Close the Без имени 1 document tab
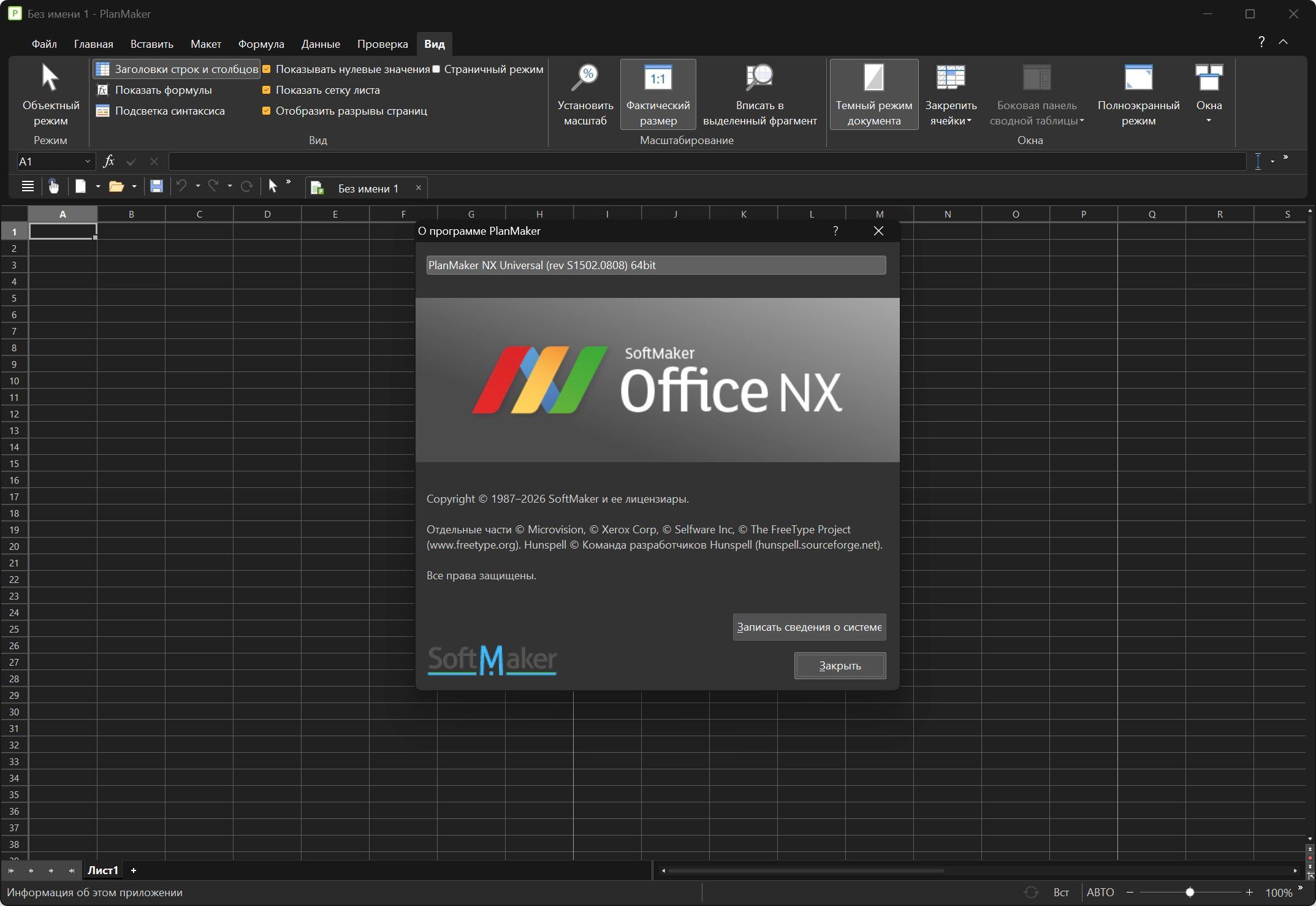Viewport: 1316px width, 906px height. [419, 188]
